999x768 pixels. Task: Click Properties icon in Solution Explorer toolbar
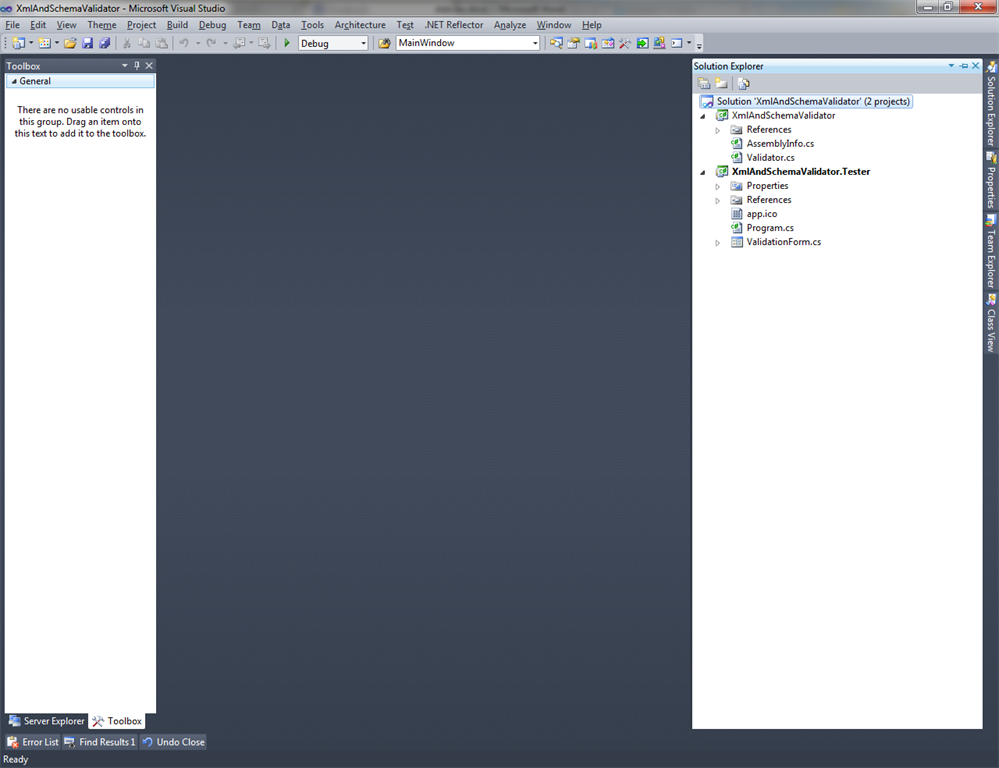click(704, 83)
